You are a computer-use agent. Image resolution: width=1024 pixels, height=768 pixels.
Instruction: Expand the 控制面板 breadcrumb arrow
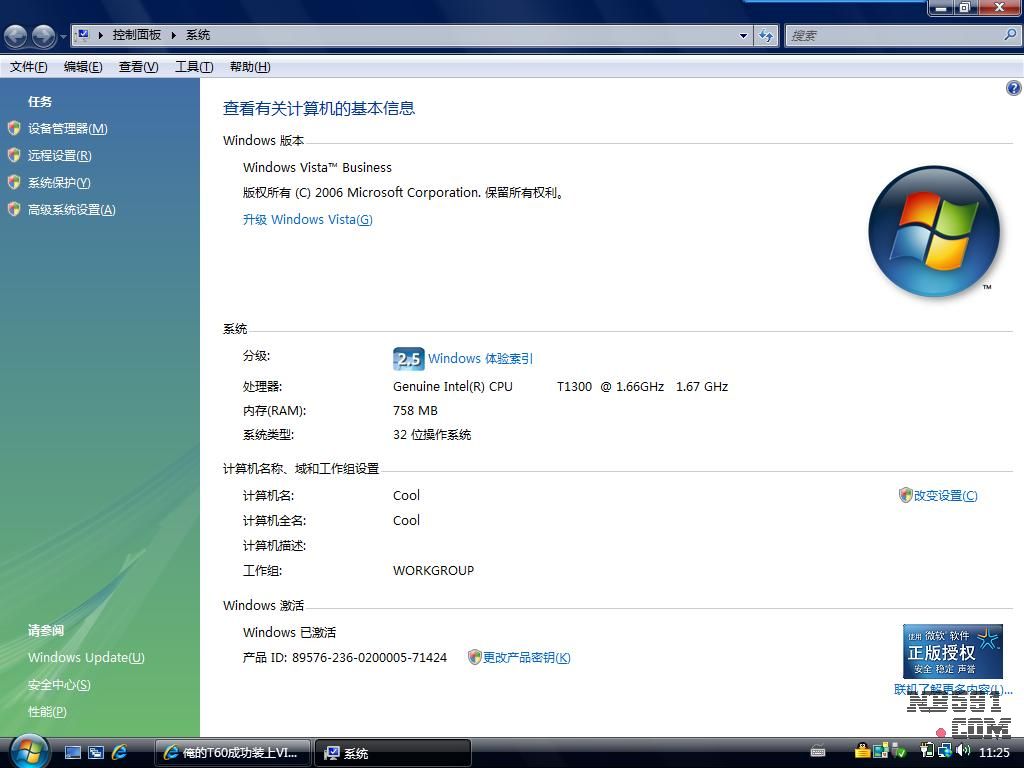click(173, 35)
